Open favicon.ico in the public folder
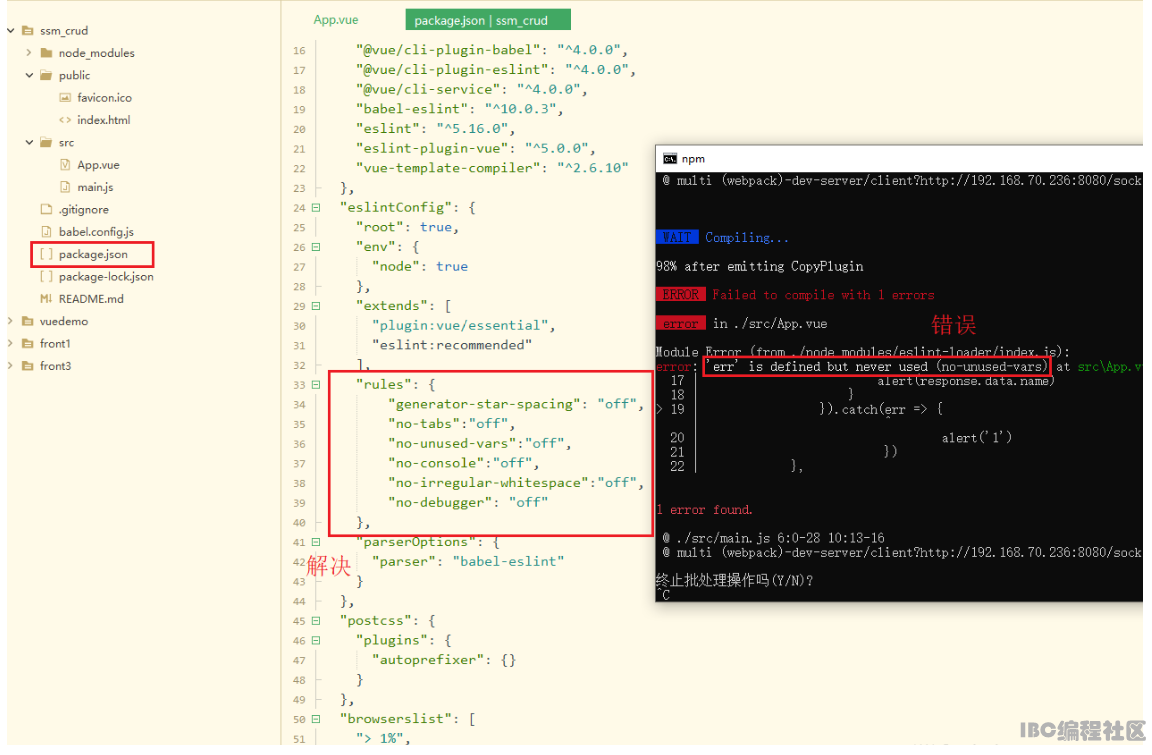The image size is (1152, 755). tap(104, 98)
